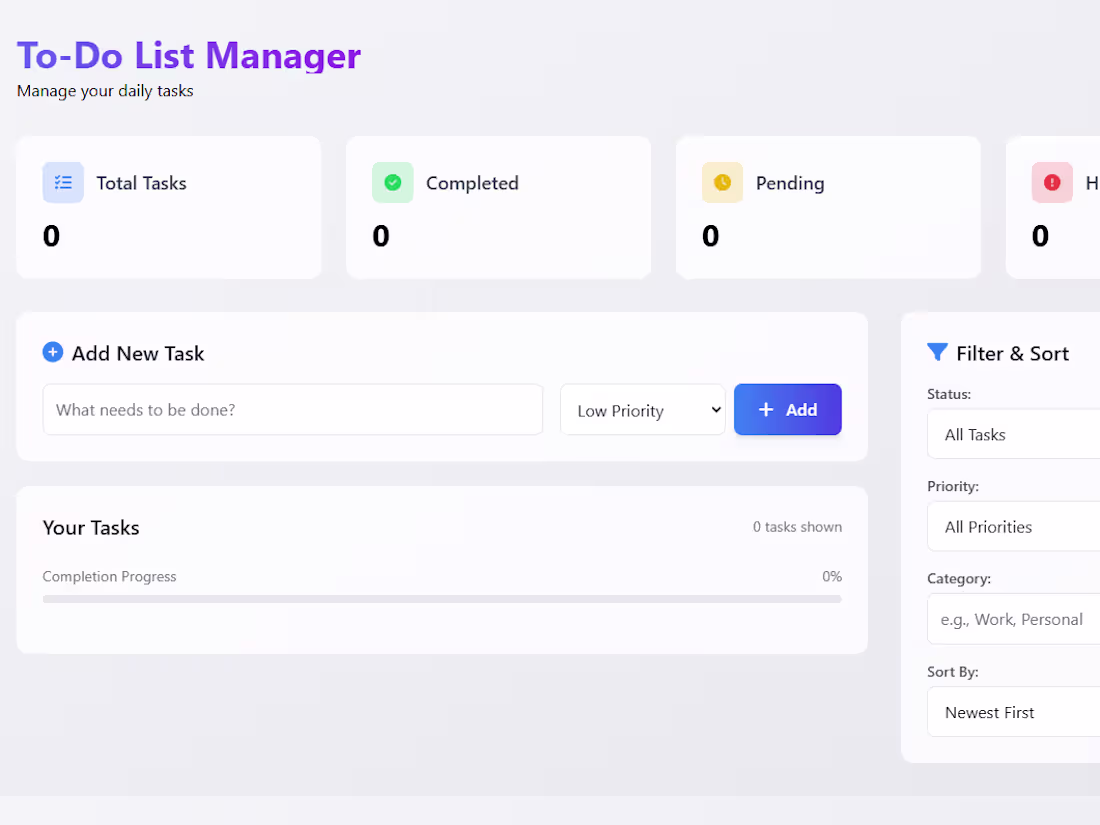Click the 0 tasks shown label

pyautogui.click(x=797, y=526)
